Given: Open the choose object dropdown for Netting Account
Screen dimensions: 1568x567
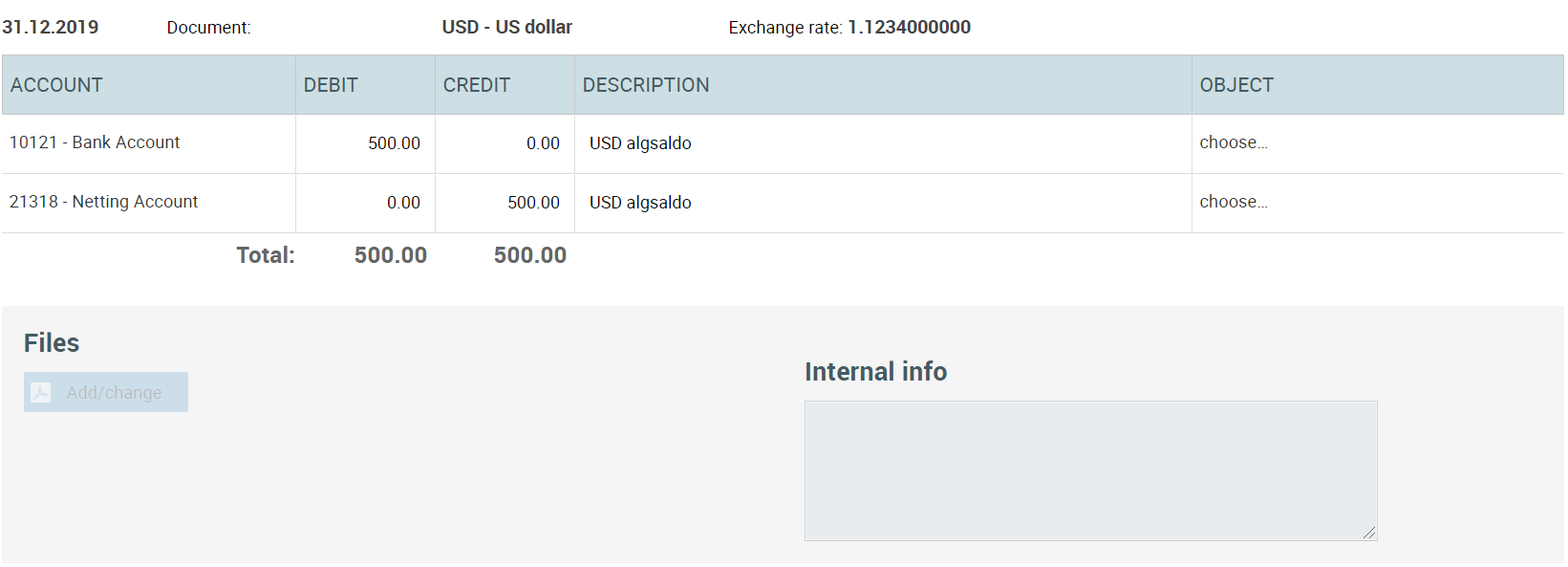Looking at the screenshot, I should click(x=1234, y=202).
